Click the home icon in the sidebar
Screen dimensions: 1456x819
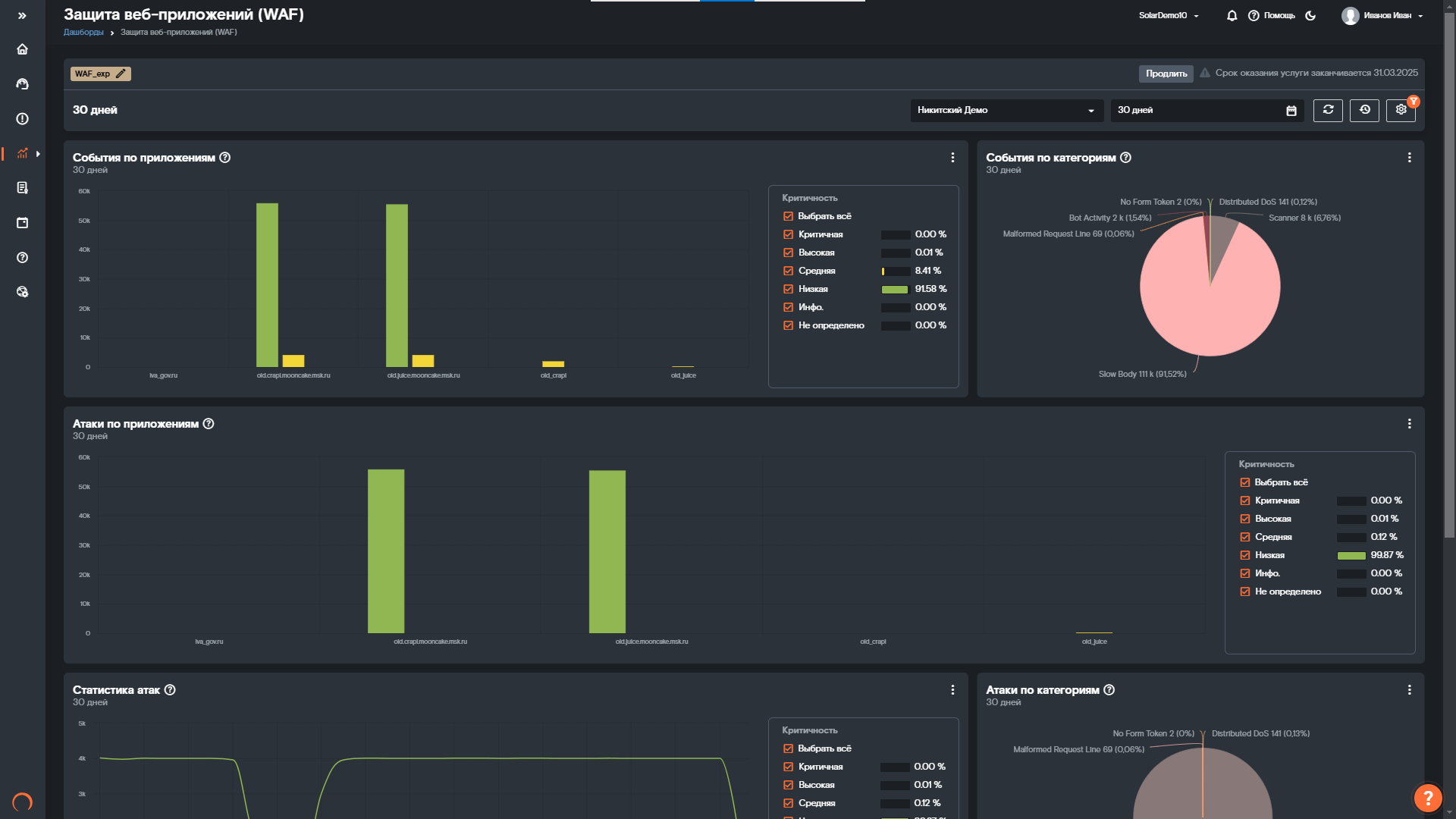[x=22, y=49]
